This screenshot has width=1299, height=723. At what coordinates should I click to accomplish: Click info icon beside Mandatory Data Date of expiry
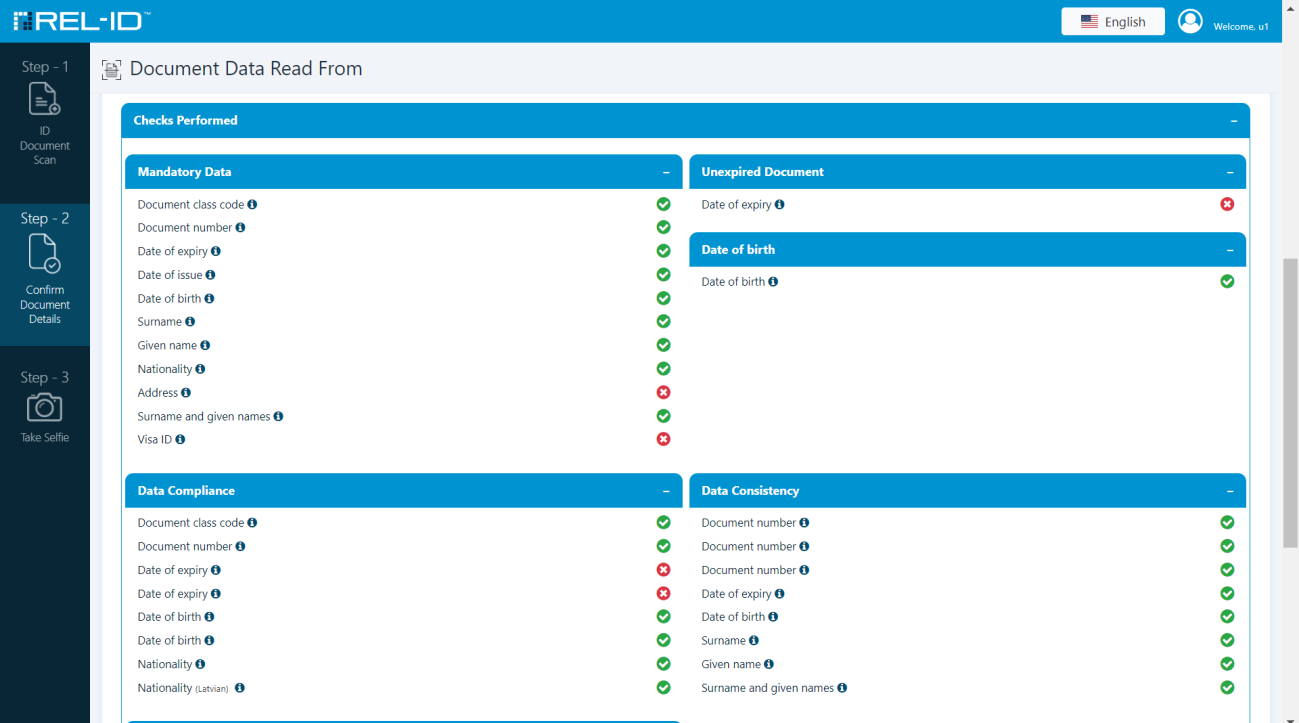tap(216, 251)
